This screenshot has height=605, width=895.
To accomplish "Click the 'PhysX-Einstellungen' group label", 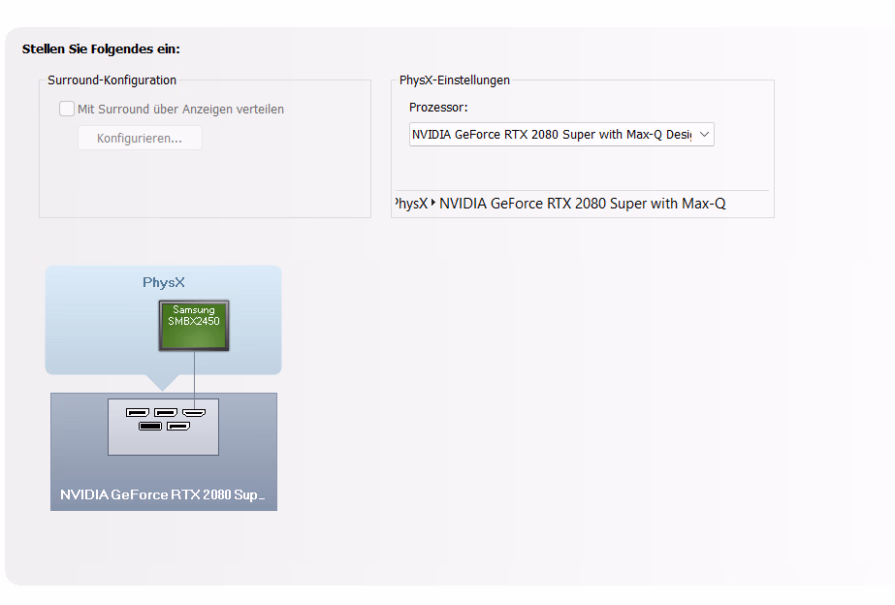I will click(x=454, y=80).
